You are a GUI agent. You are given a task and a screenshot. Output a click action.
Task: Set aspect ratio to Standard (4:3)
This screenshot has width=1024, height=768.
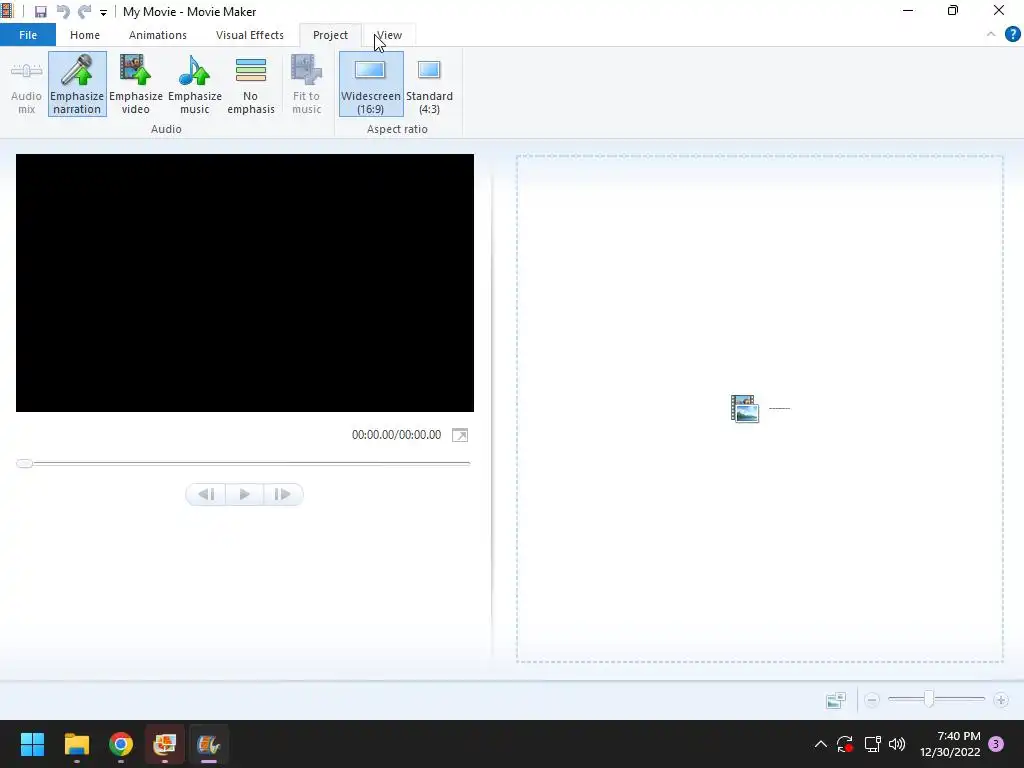429,85
